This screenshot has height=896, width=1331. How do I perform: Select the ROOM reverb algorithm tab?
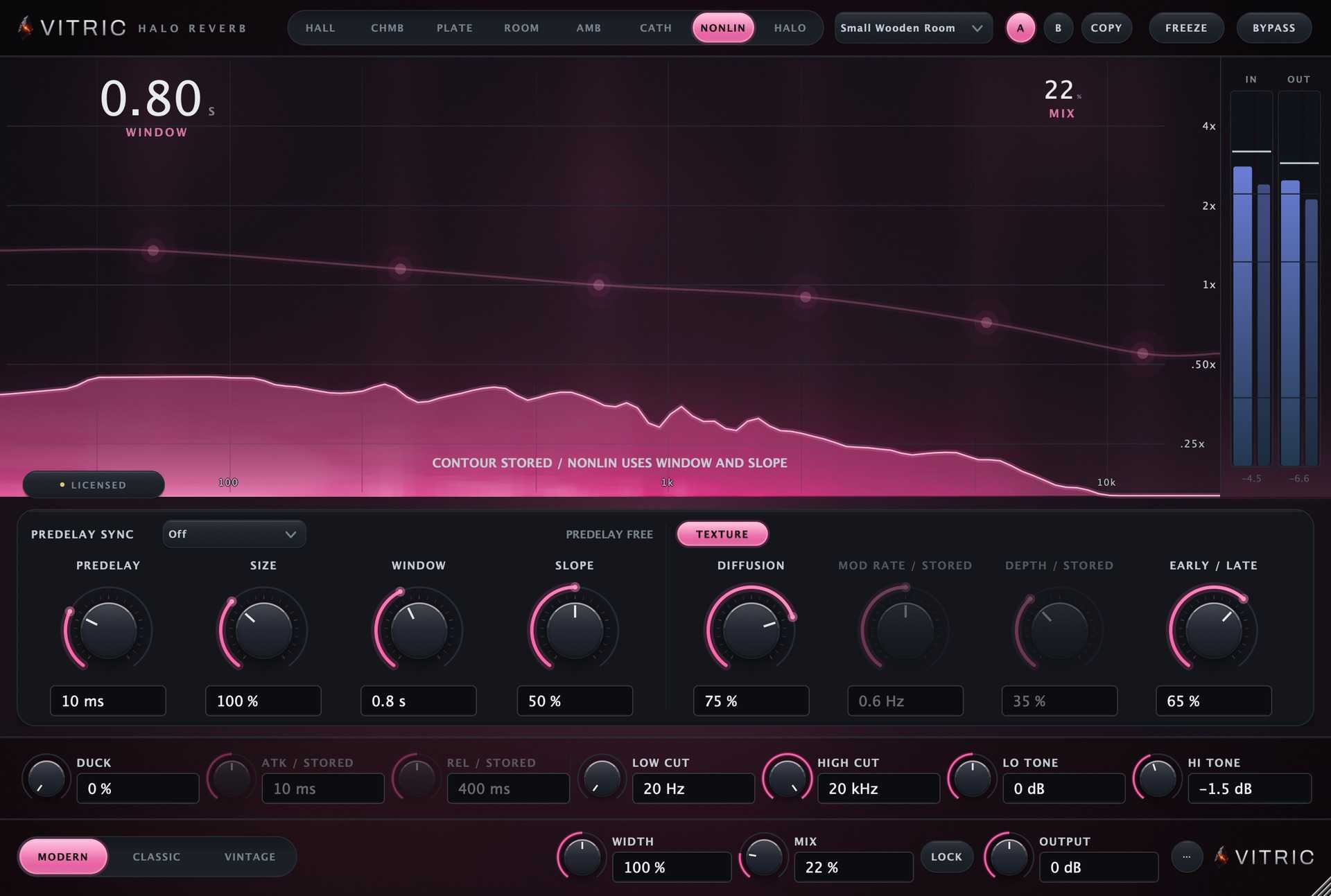click(521, 28)
